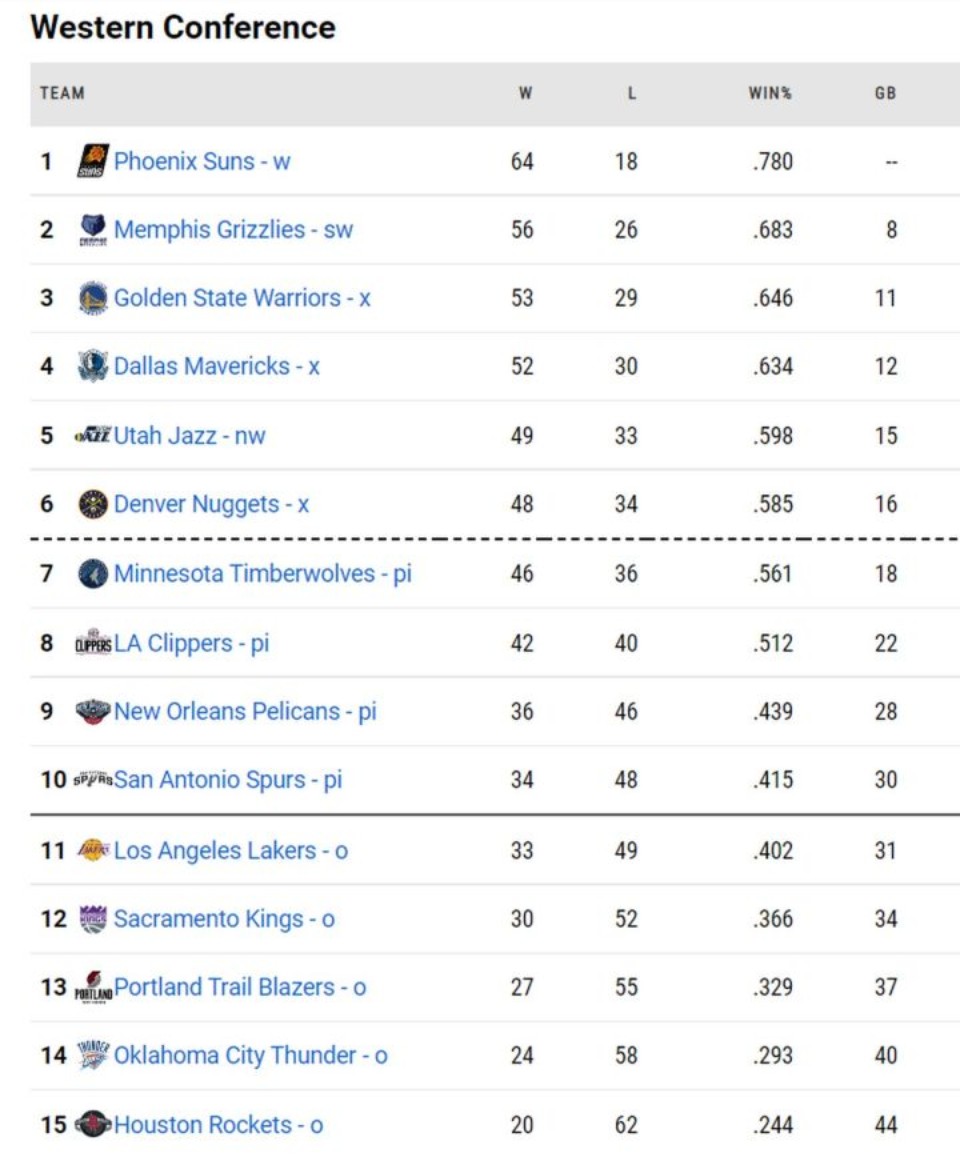The width and height of the screenshot is (960, 1157).
Task: Open the Denver Nuggets logo
Action: (x=92, y=504)
